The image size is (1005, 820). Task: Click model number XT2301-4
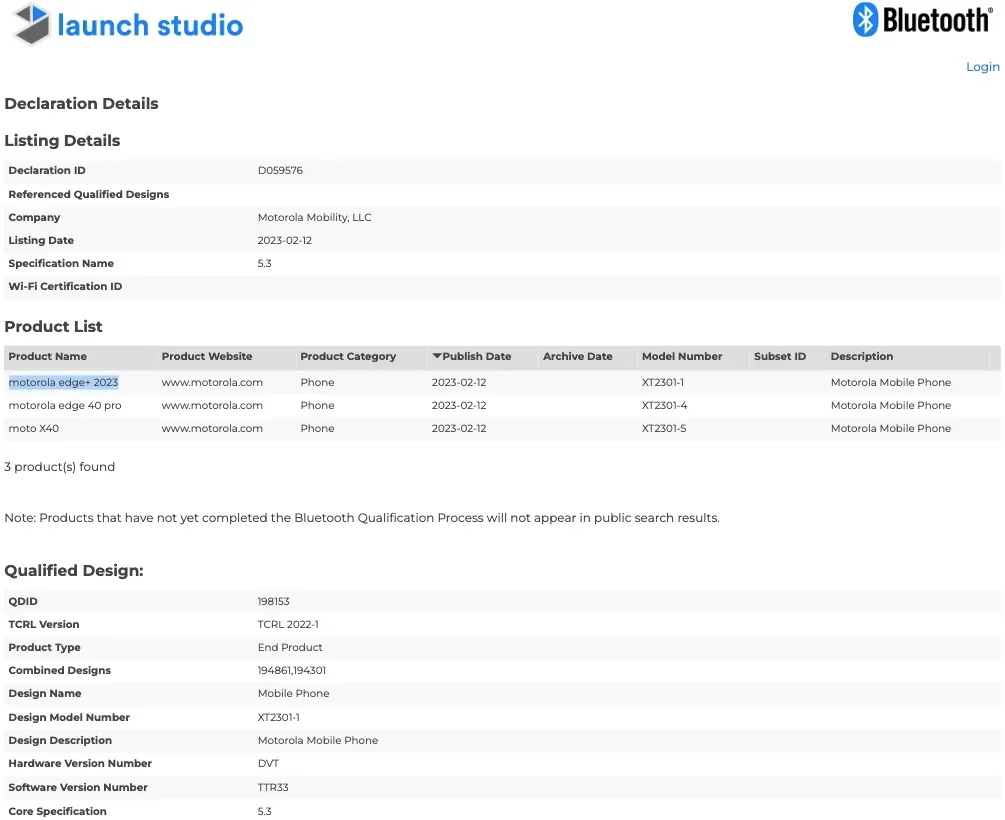pyautogui.click(x=664, y=405)
